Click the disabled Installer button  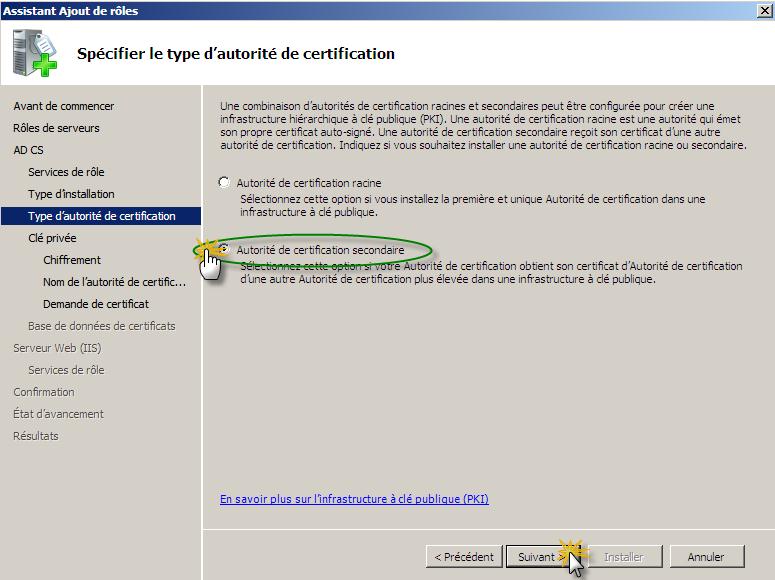[624, 557]
